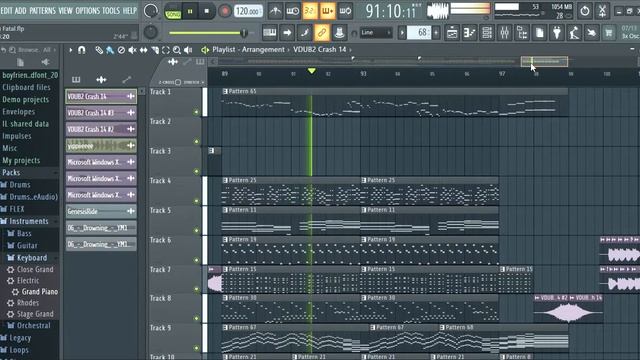Stop playback with the stop button

207,11
